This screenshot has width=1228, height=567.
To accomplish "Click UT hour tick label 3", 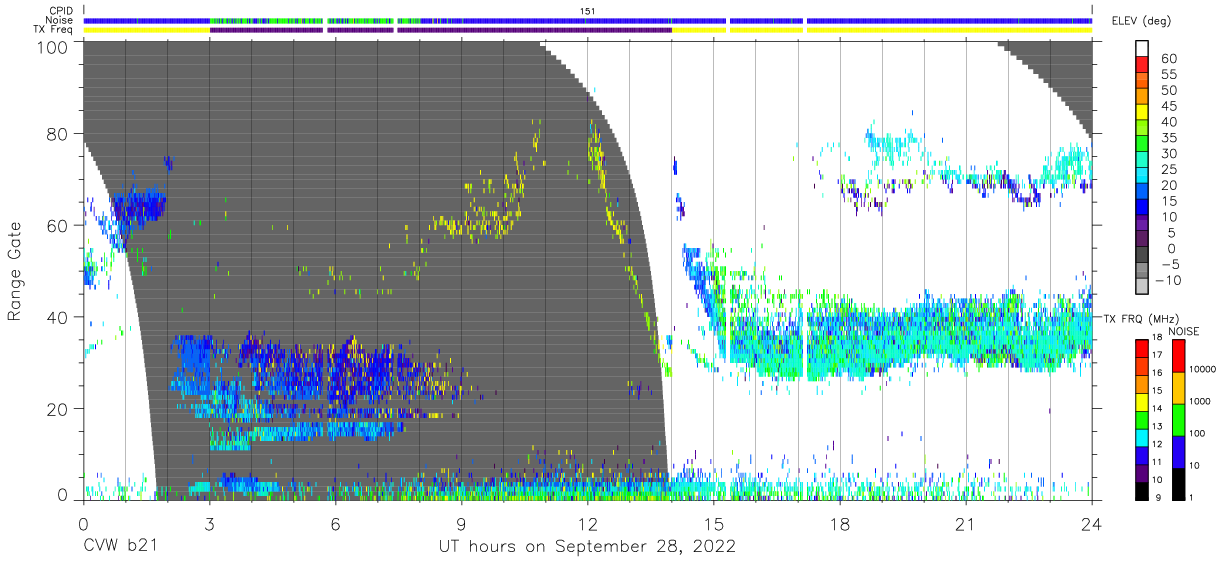I will point(209,523).
